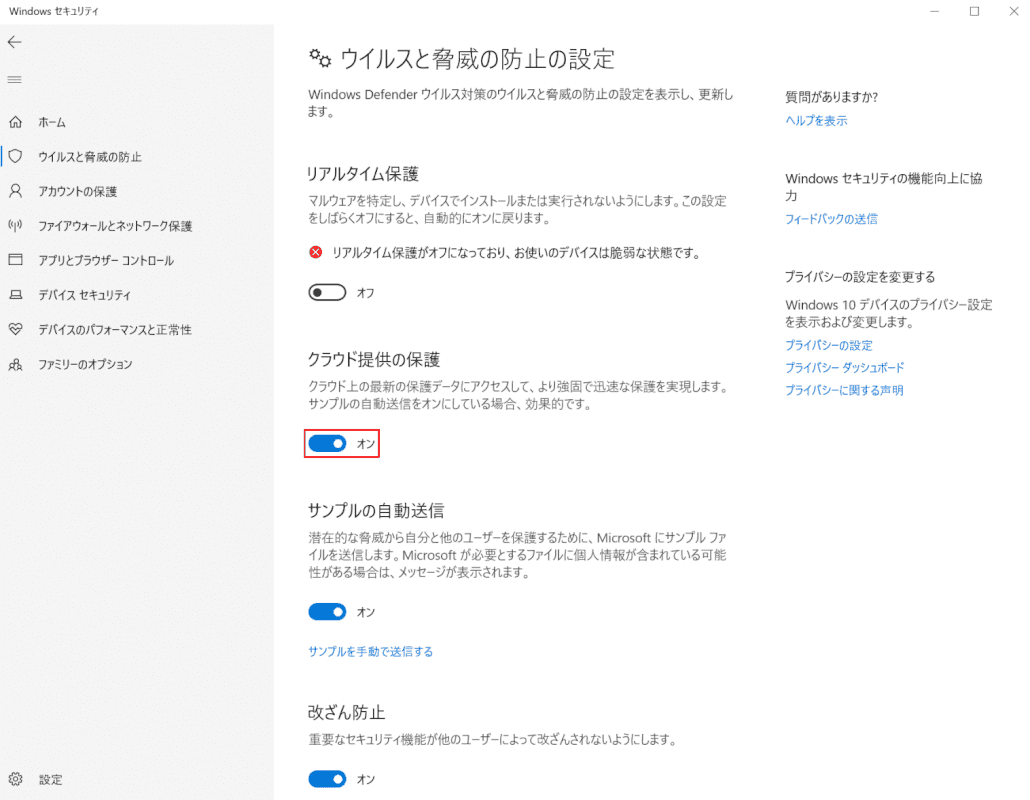Click the app and browser window icon
Image resolution: width=1030 pixels, height=800 pixels.
tap(15, 260)
